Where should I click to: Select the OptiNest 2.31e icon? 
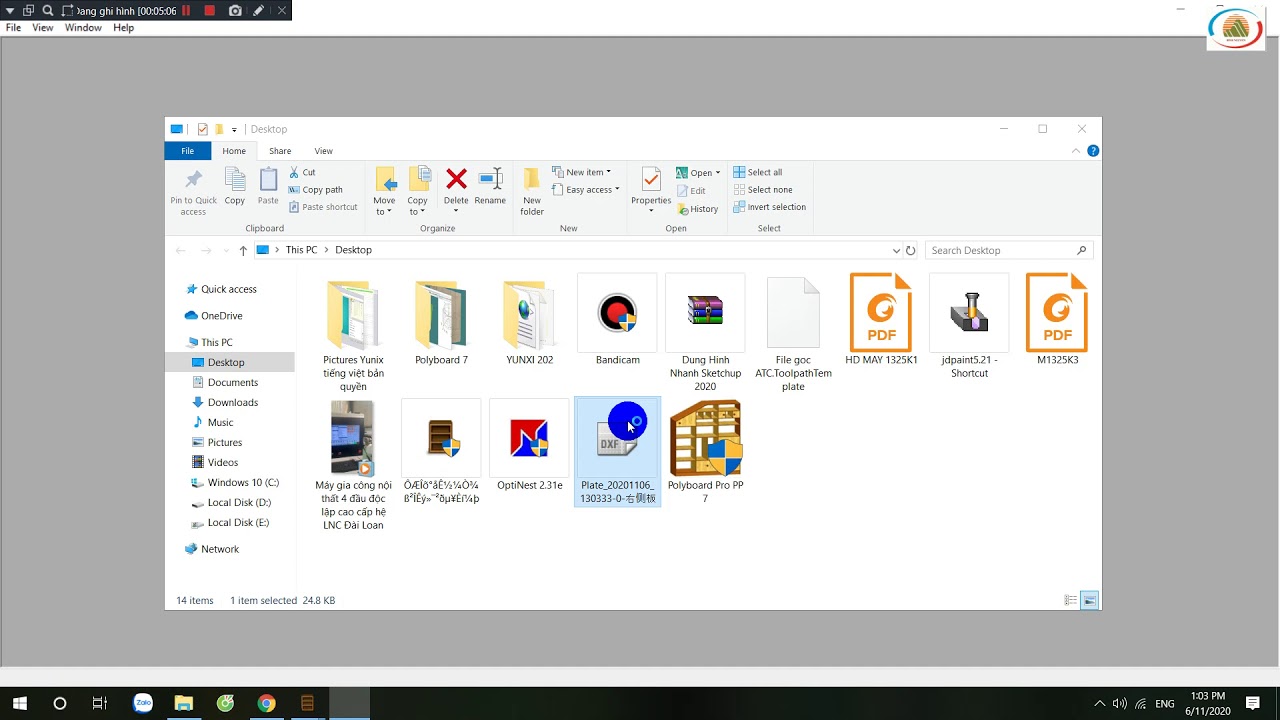[529, 445]
